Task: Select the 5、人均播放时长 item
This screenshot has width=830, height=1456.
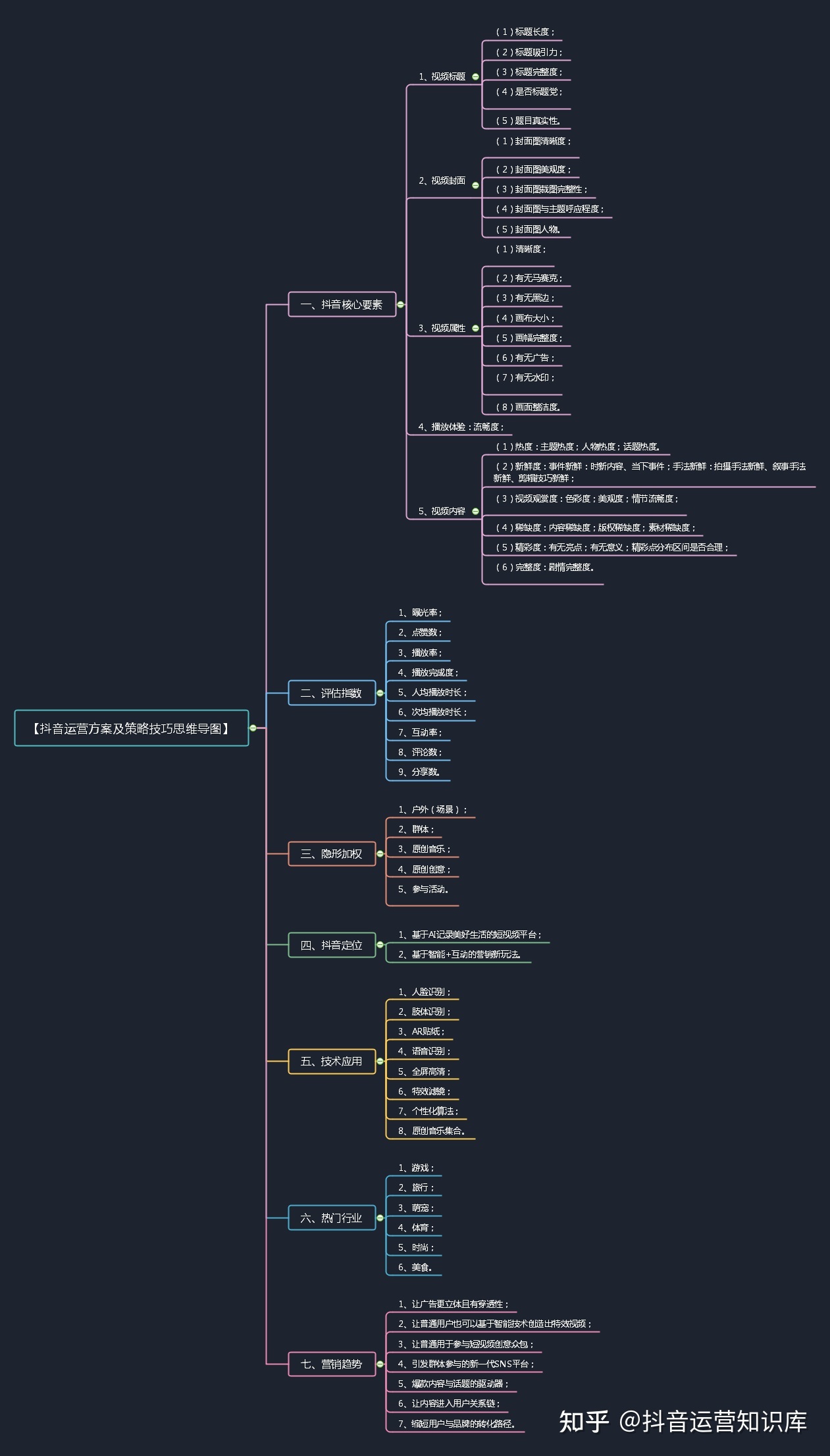Action: point(432,692)
